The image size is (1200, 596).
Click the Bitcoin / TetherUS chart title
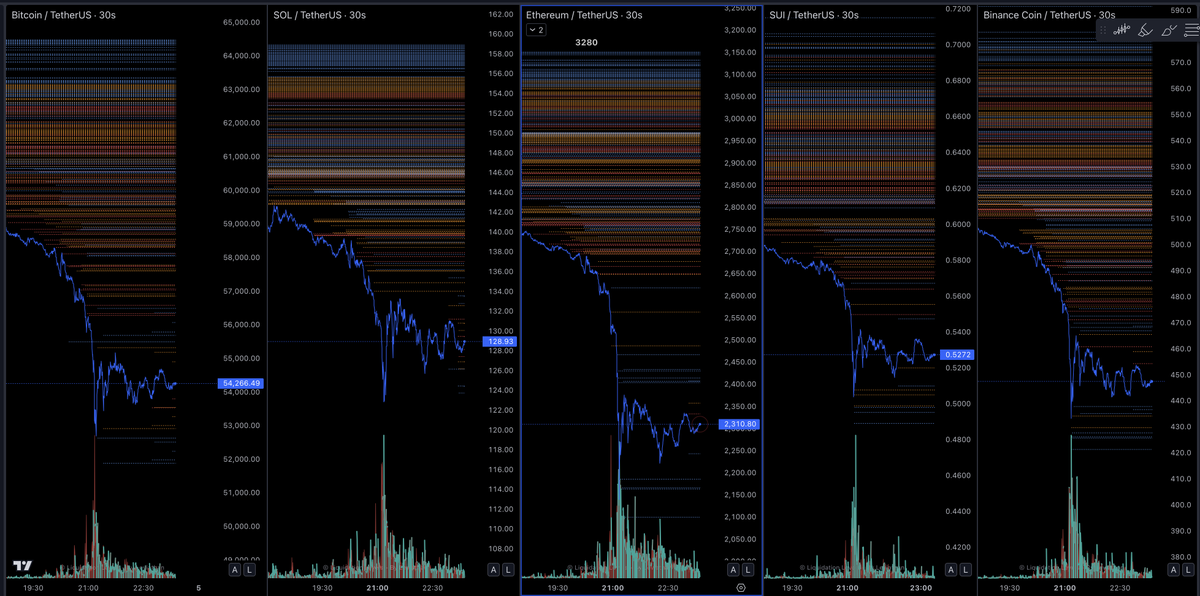pyautogui.click(x=65, y=15)
